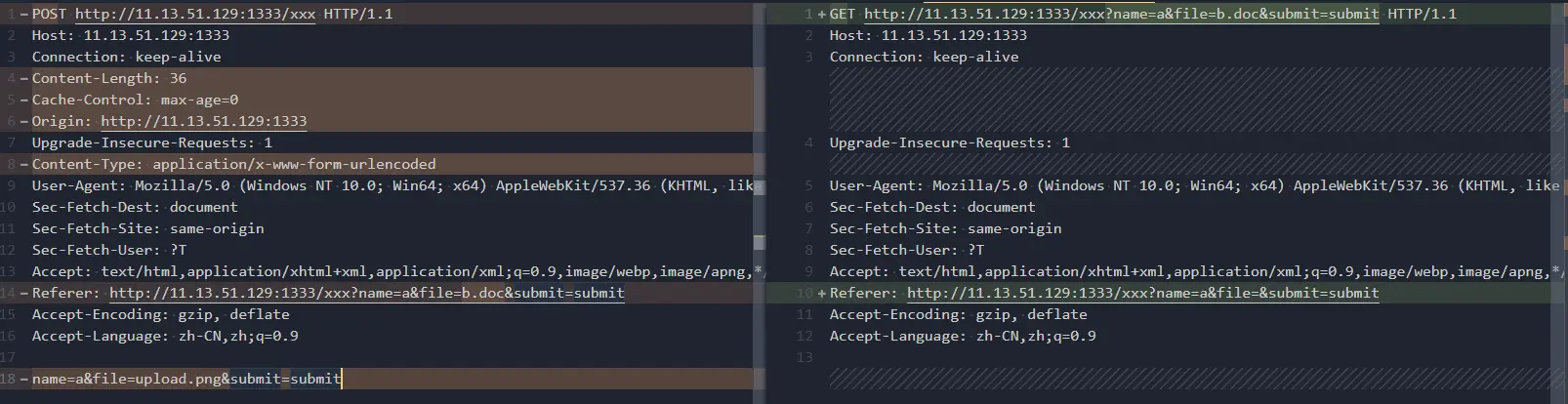Click the minus marker beside left Referer line

(23, 293)
